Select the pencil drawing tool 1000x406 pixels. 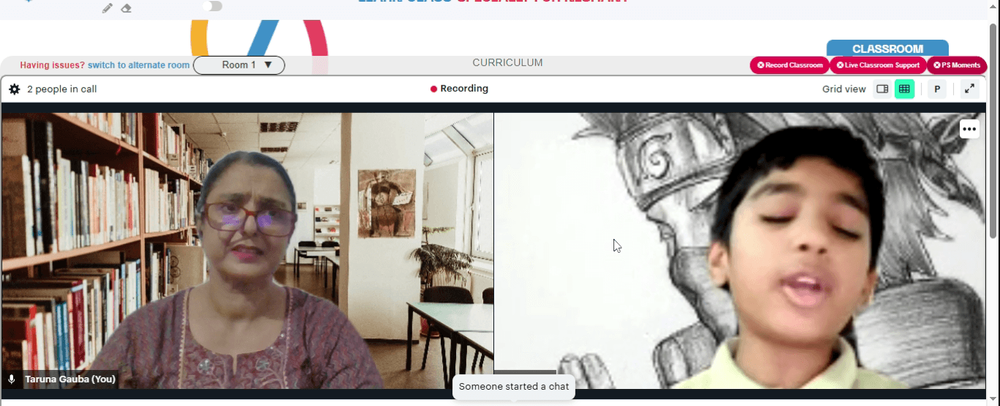coord(107,8)
